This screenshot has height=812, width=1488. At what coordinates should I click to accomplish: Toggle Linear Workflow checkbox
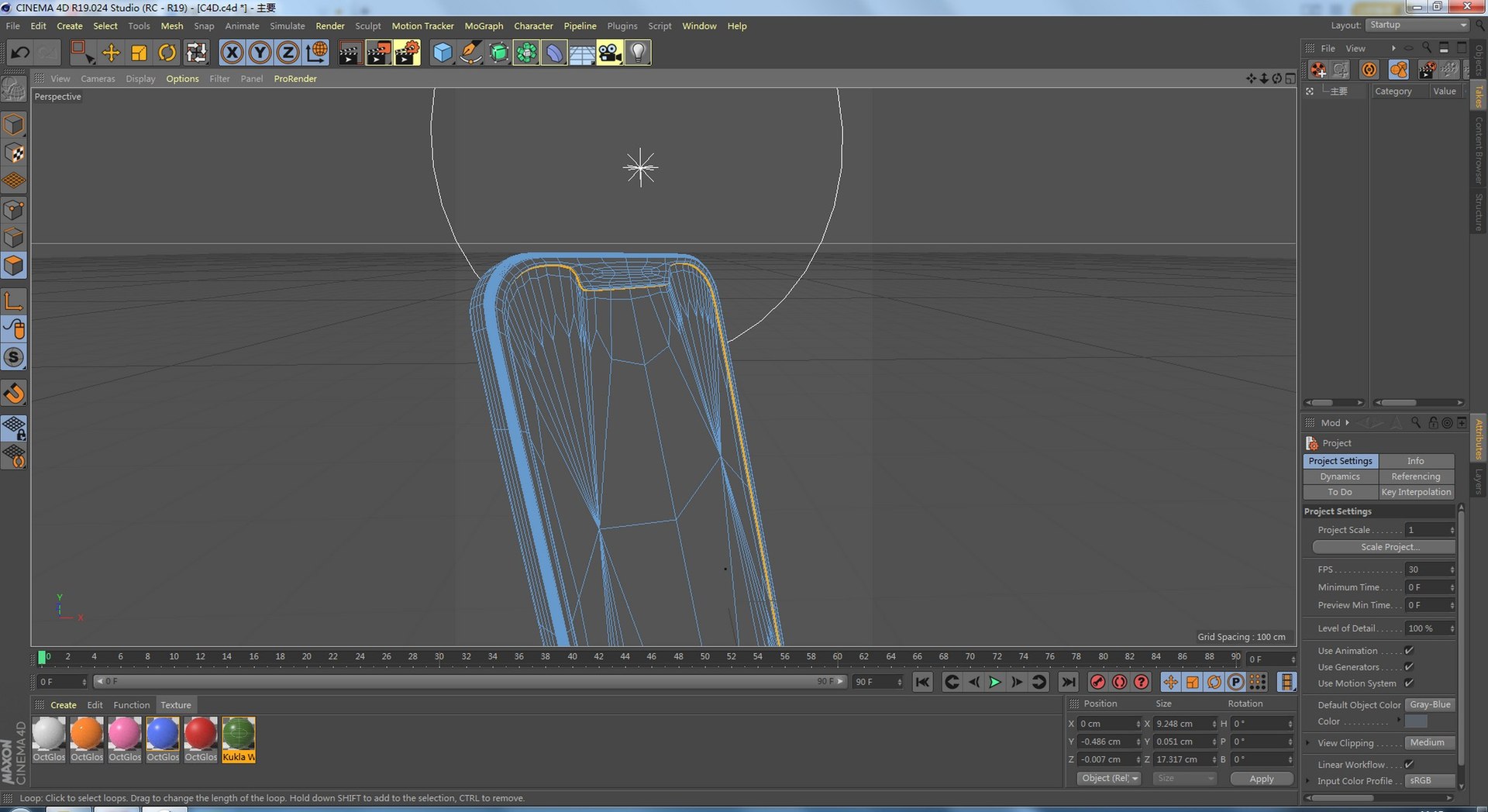[x=1409, y=765]
